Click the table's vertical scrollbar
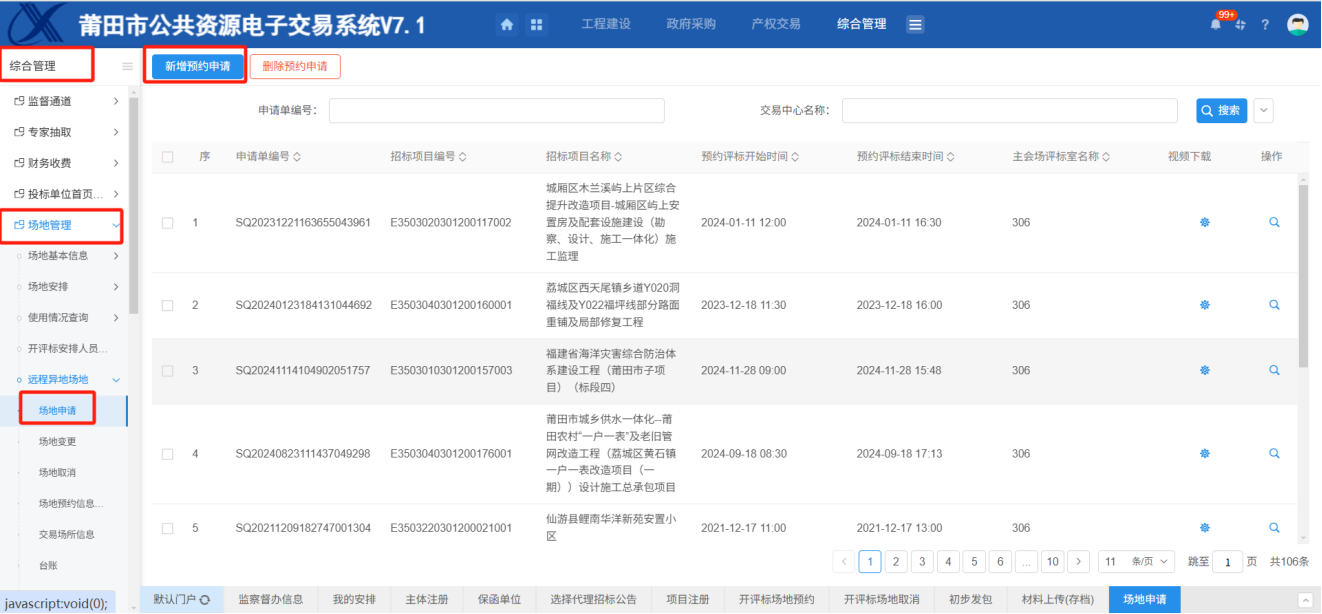Screen dimensions: 1322x614 [1302, 280]
